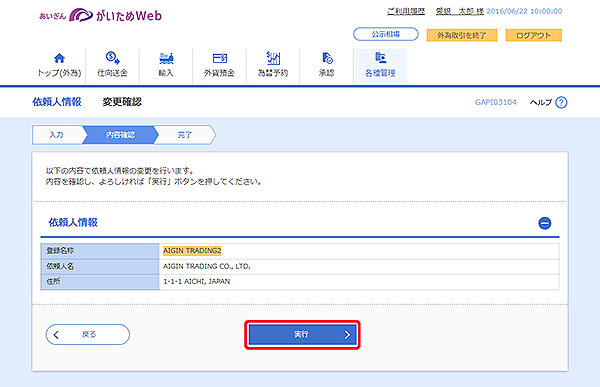Collapse the 依頼人情報 section
This screenshot has width=600, height=387.
pos(545,223)
